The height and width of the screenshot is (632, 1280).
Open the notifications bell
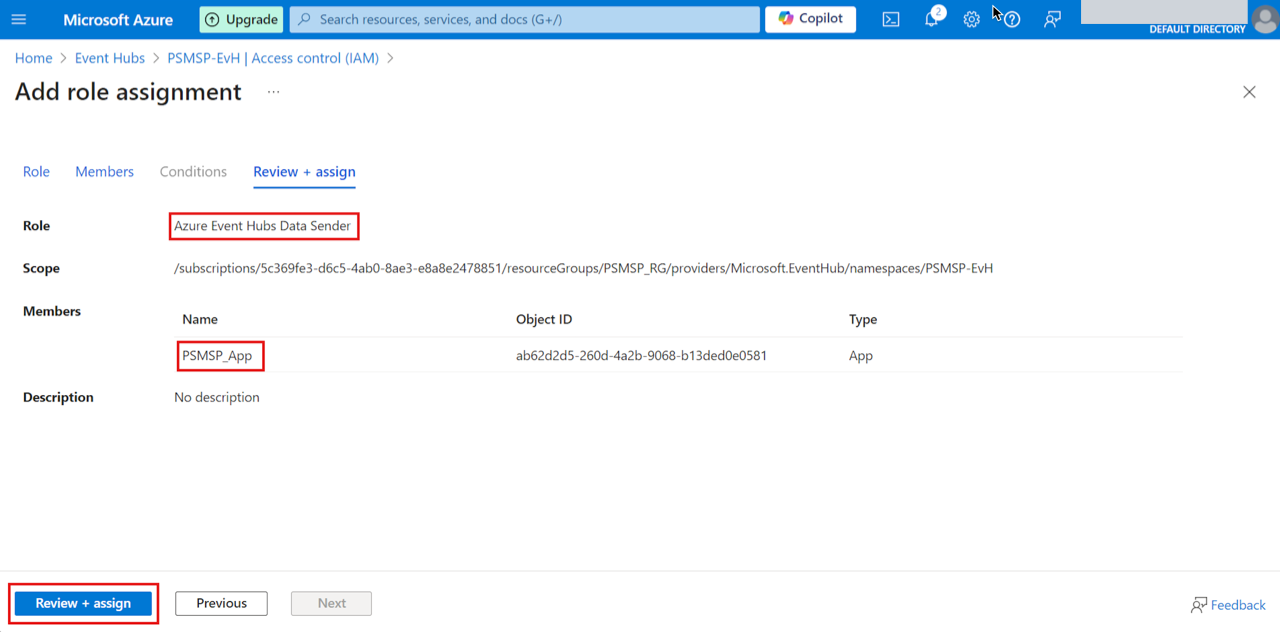click(x=932, y=20)
